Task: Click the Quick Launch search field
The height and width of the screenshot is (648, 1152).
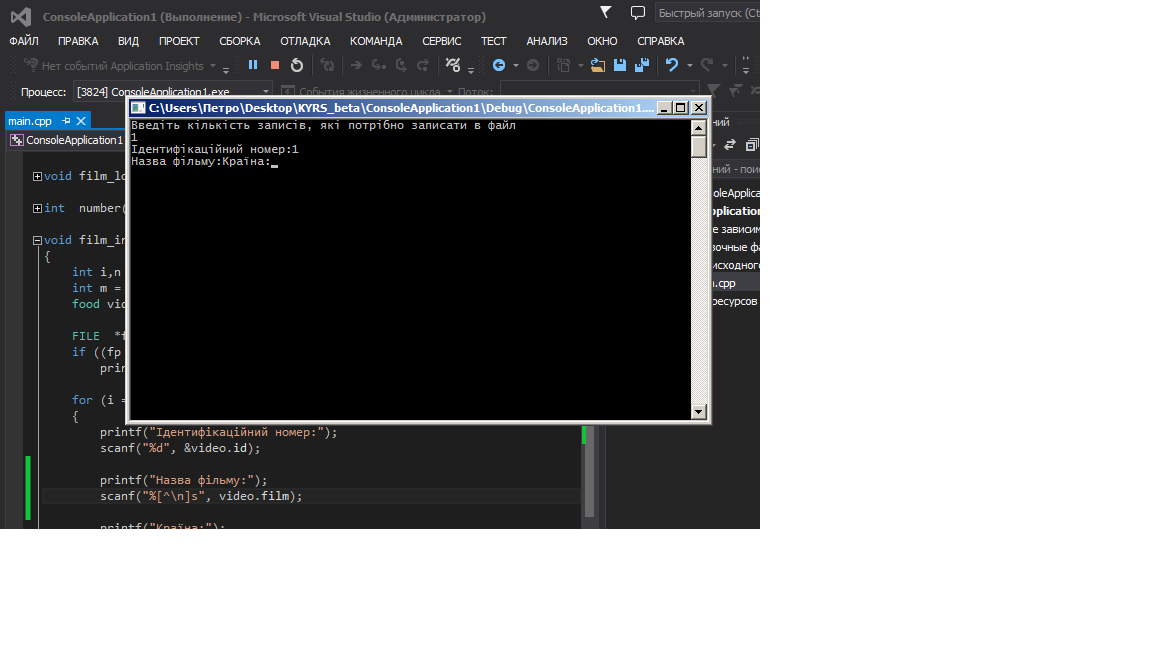Action: tap(705, 14)
